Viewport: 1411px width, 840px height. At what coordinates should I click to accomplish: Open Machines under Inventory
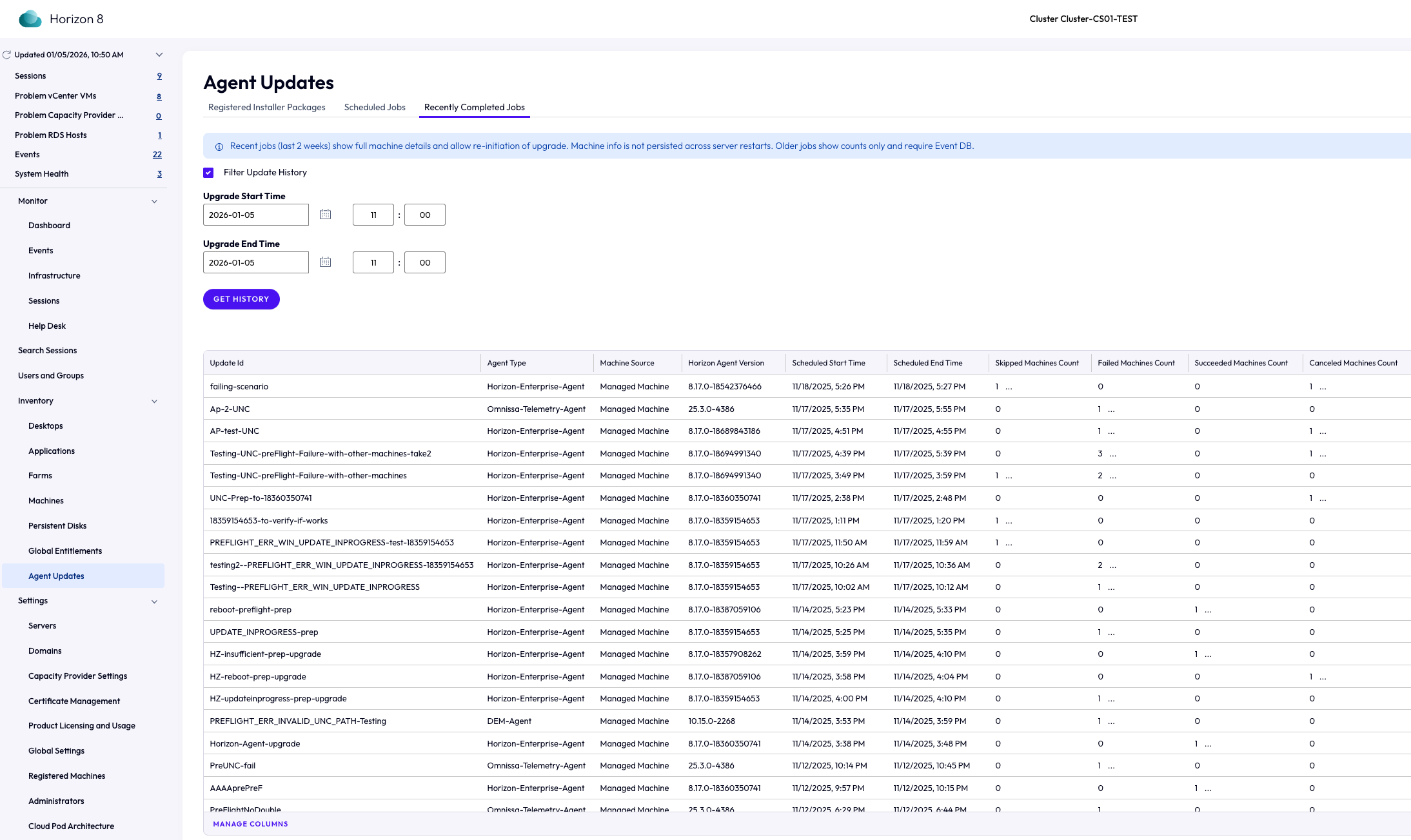click(46, 501)
